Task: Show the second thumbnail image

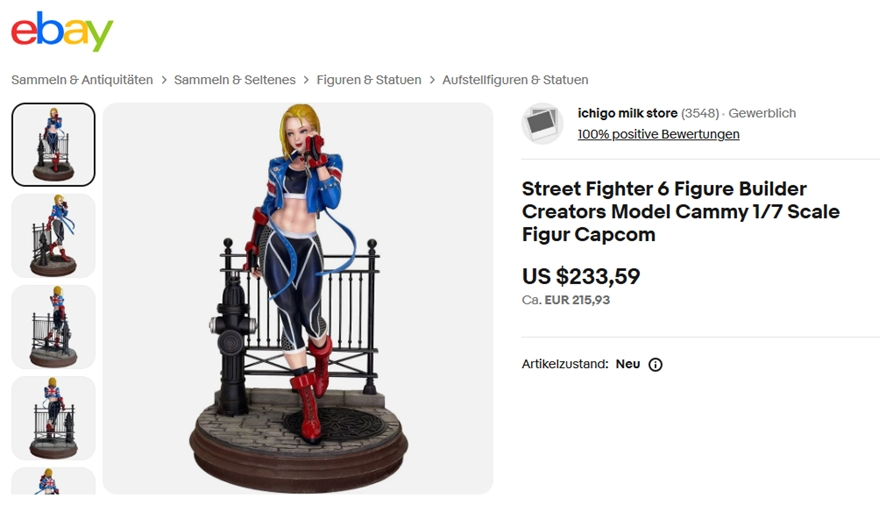Action: coord(53,236)
